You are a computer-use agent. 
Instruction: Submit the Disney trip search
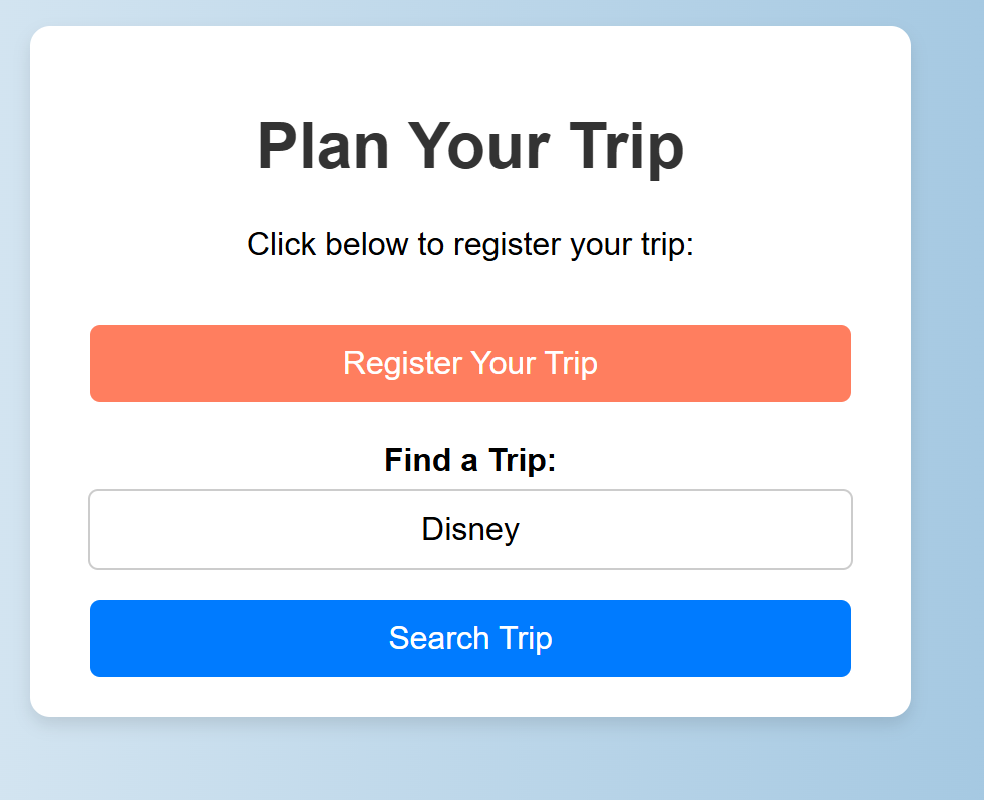click(470, 638)
